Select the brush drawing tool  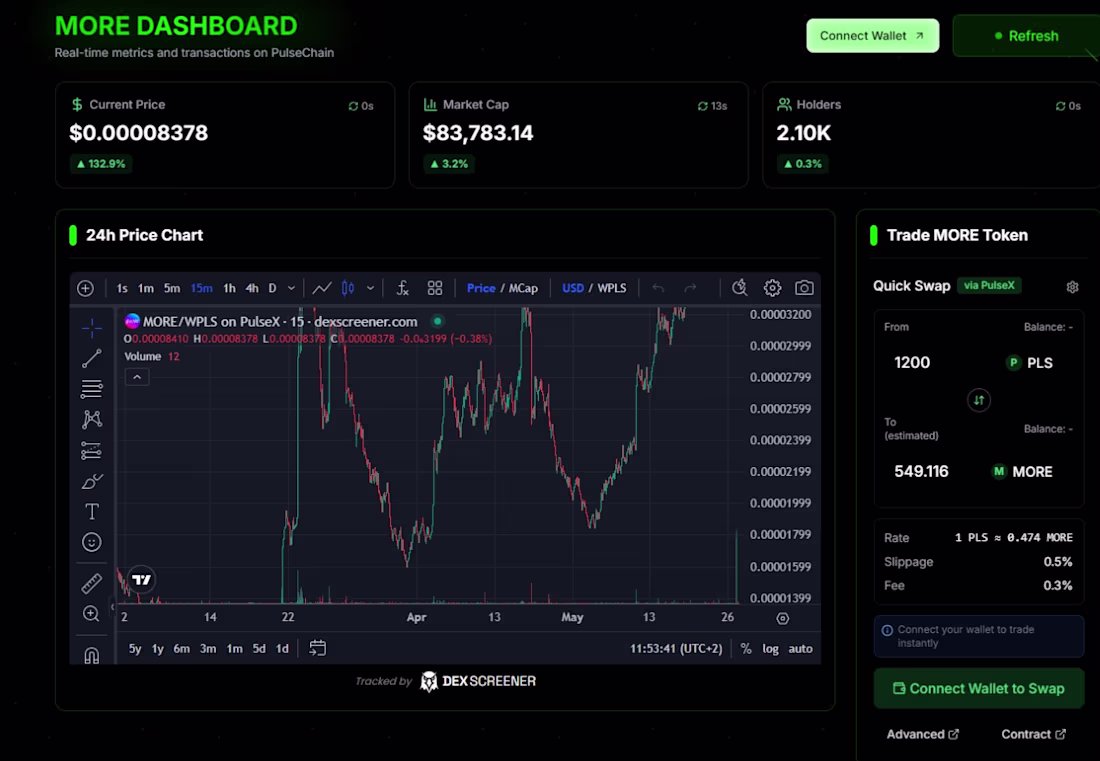point(91,480)
